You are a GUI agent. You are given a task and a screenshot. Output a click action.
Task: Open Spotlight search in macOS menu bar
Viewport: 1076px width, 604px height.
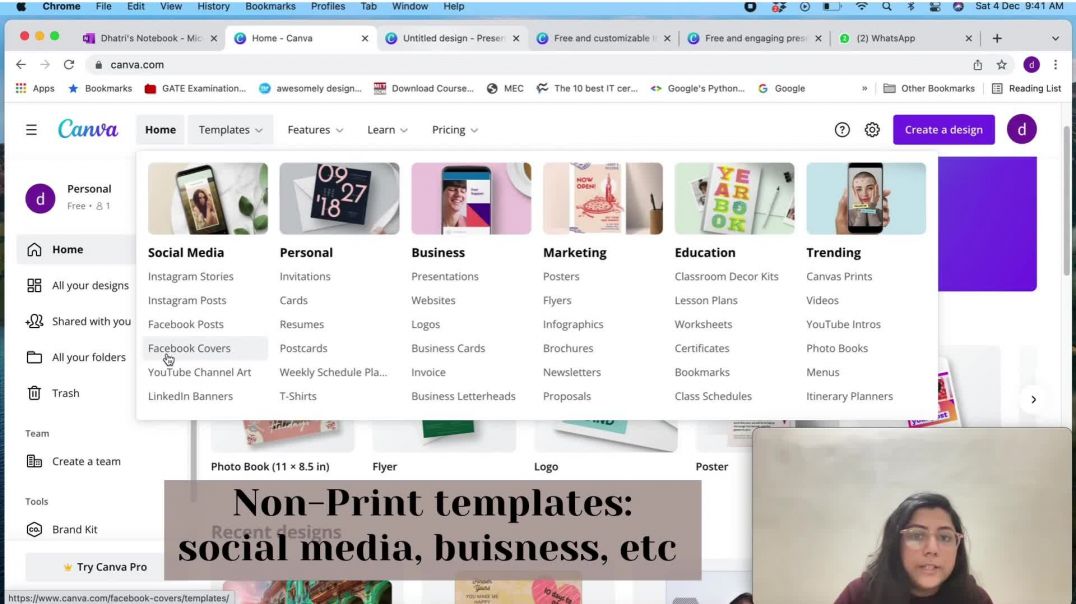coord(887,6)
